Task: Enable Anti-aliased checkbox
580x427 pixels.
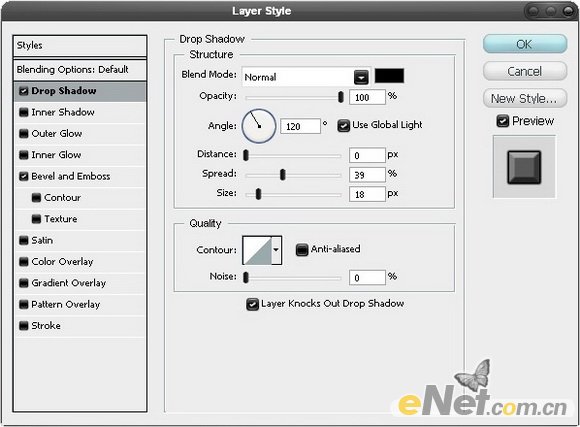Action: 302,250
